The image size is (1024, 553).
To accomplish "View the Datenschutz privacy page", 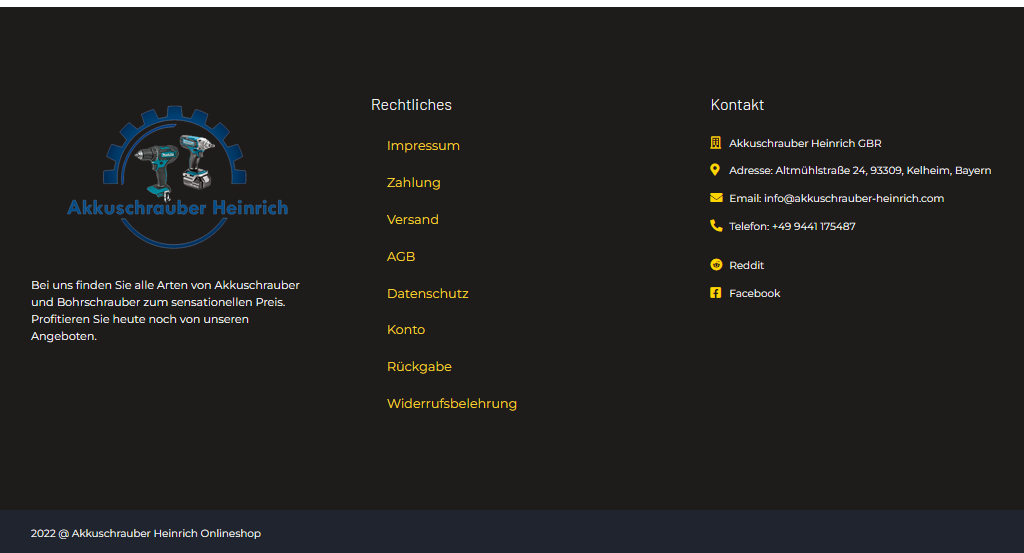I will (x=427, y=294).
